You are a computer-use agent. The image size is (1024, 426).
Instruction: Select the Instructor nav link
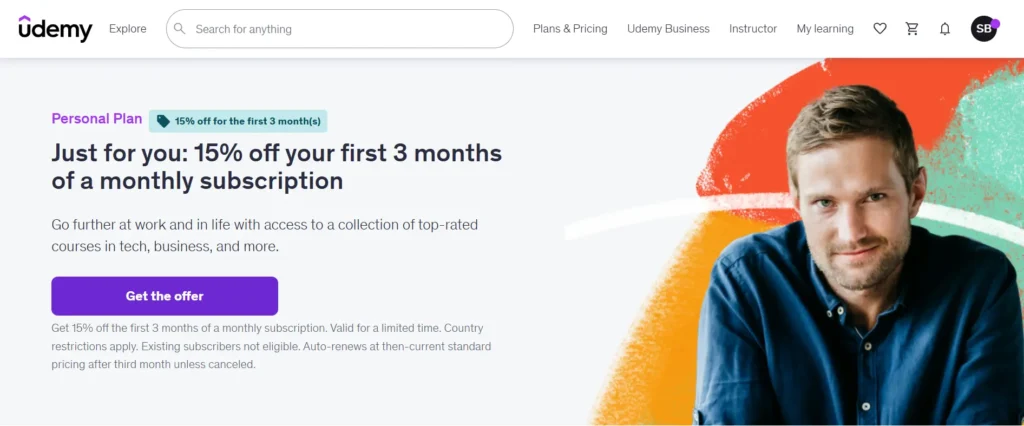coord(753,29)
